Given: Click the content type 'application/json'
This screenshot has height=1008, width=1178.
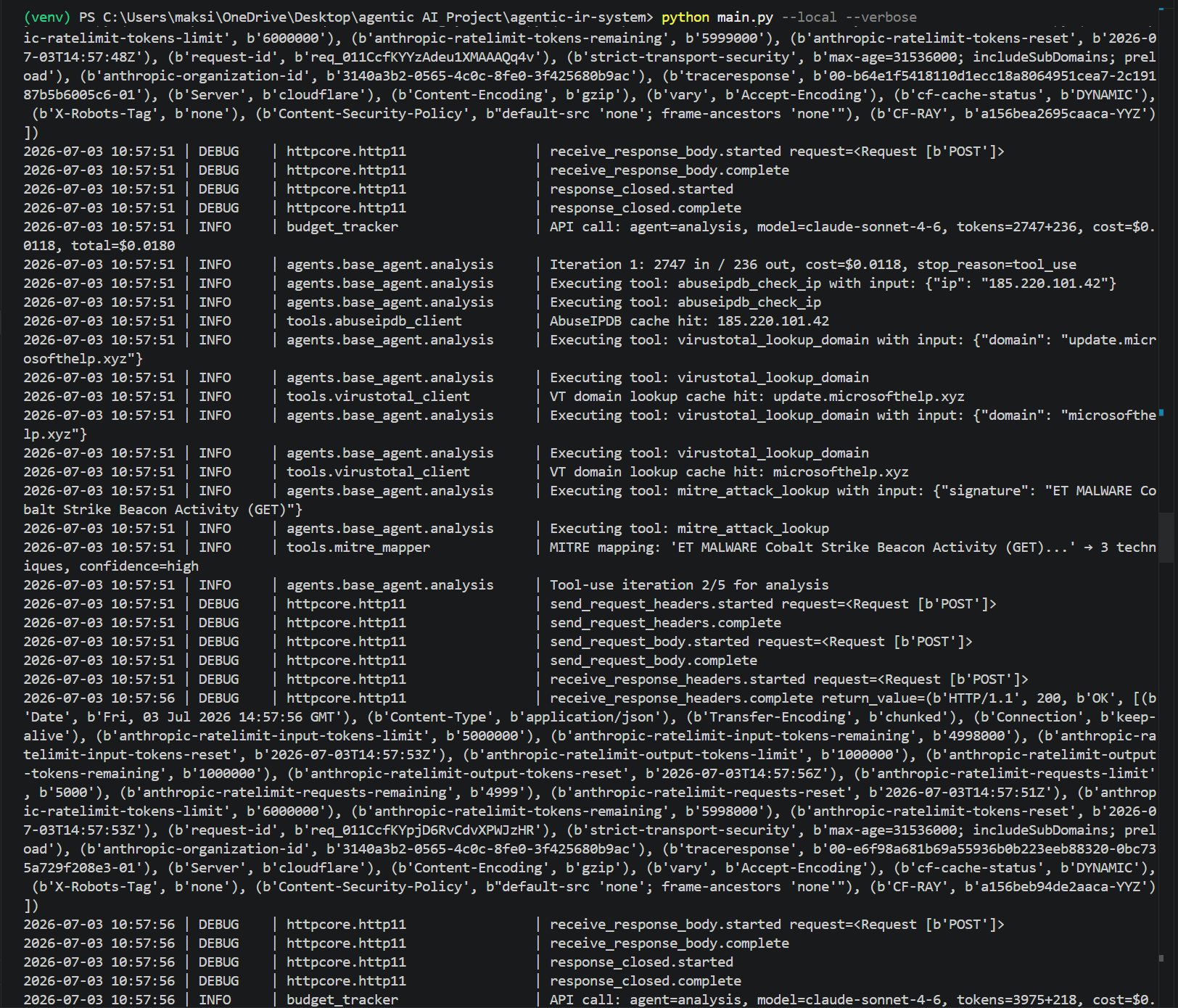Looking at the screenshot, I should (589, 717).
